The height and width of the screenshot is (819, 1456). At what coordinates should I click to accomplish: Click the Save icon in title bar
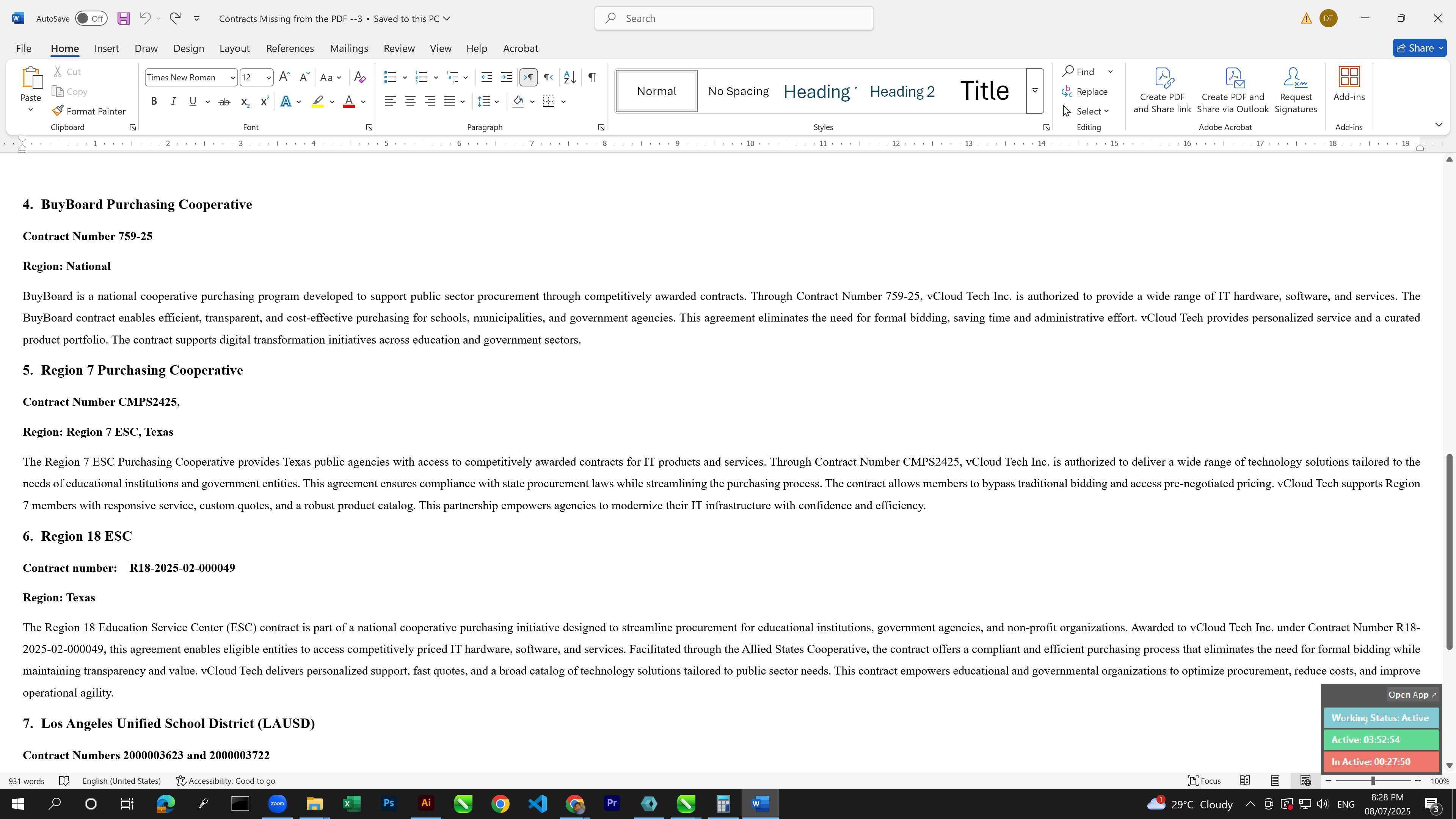point(123,19)
